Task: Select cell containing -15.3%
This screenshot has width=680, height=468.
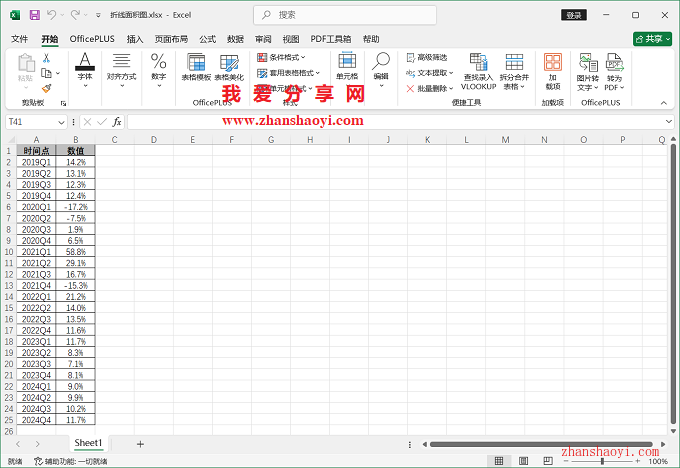Action: (x=75, y=286)
